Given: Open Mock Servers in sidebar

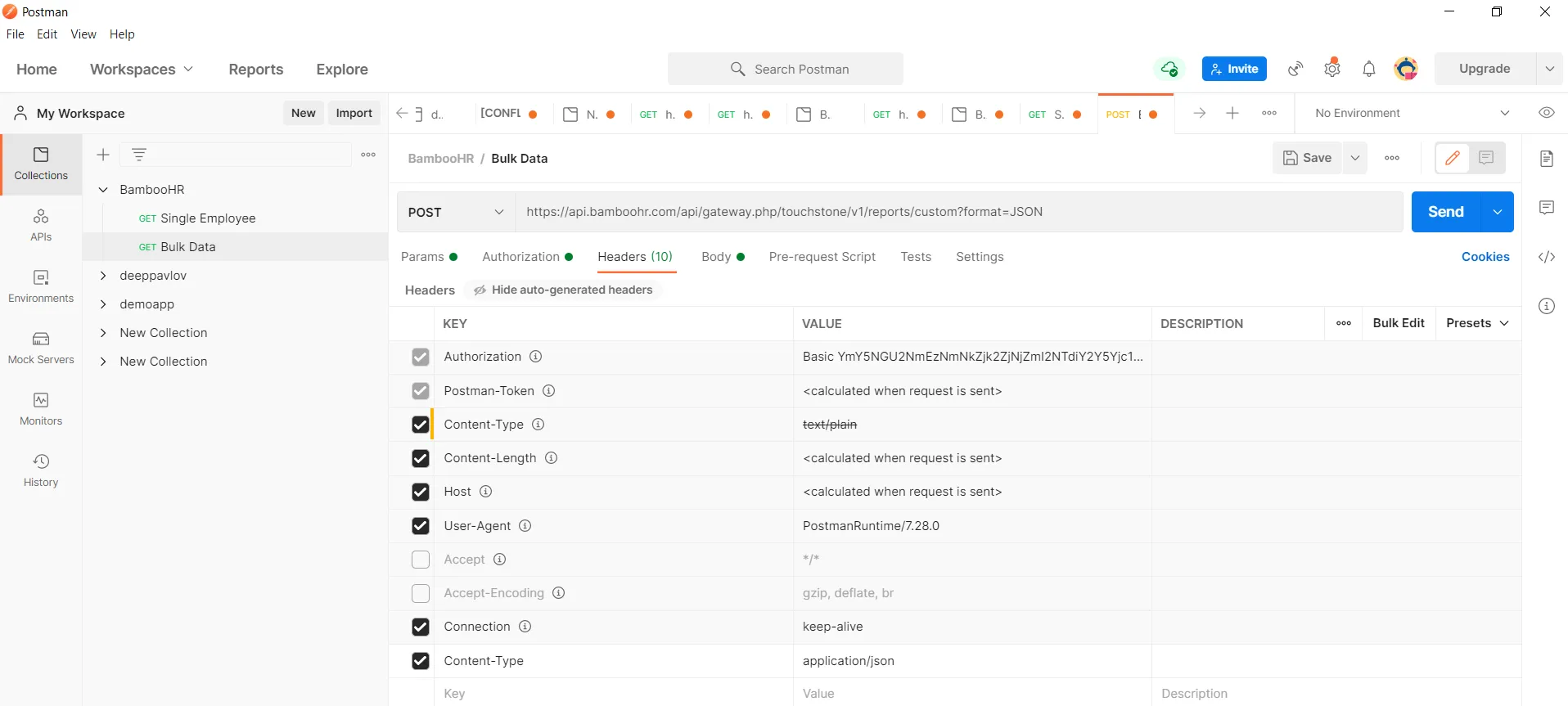Looking at the screenshot, I should (x=41, y=349).
